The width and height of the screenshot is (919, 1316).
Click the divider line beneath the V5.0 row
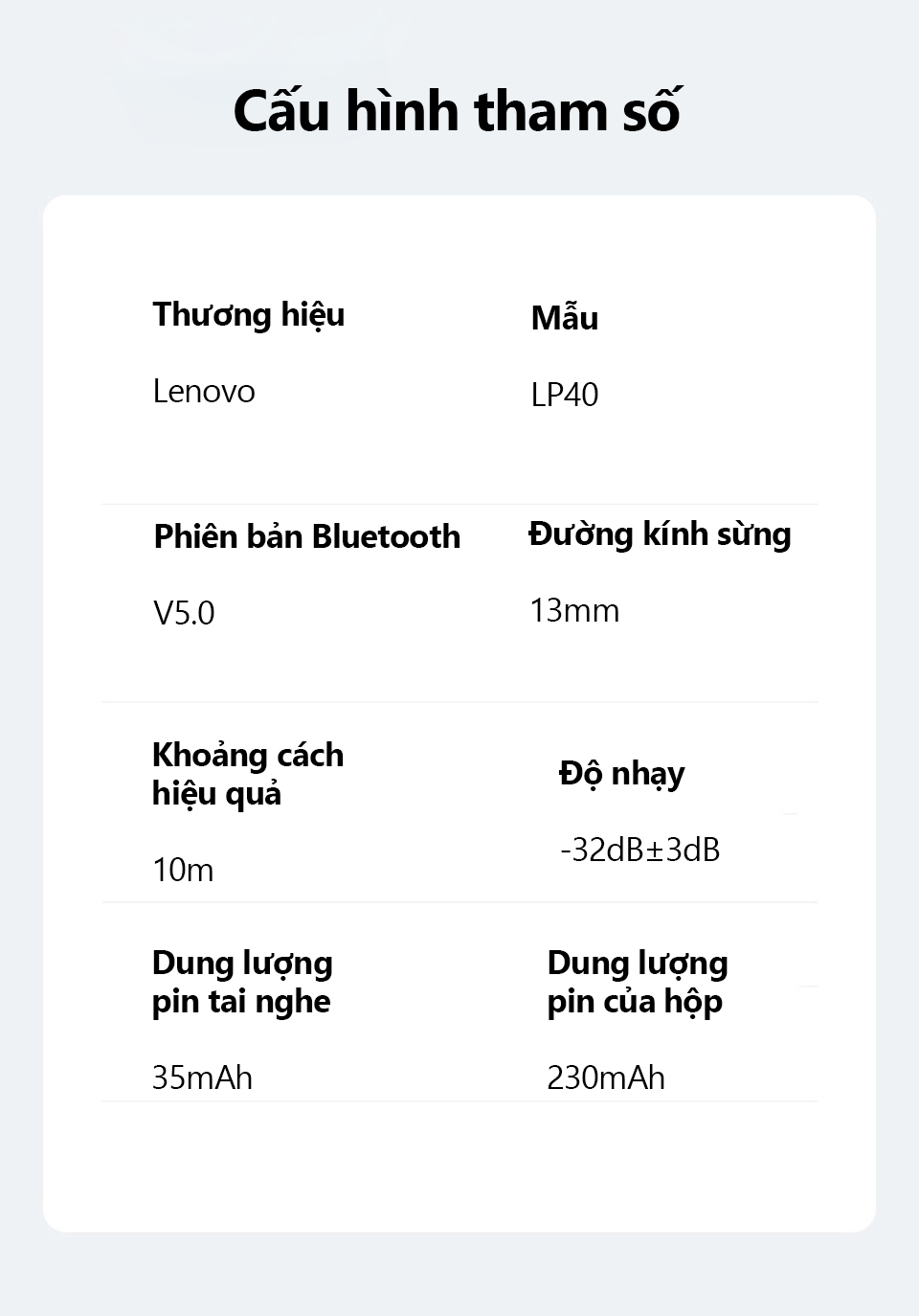tap(459, 702)
